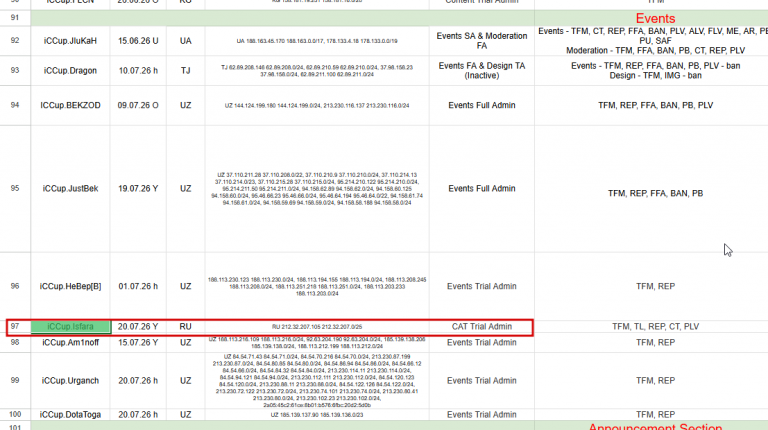Click row header 94
The image size is (768, 430).
pos(15,105)
